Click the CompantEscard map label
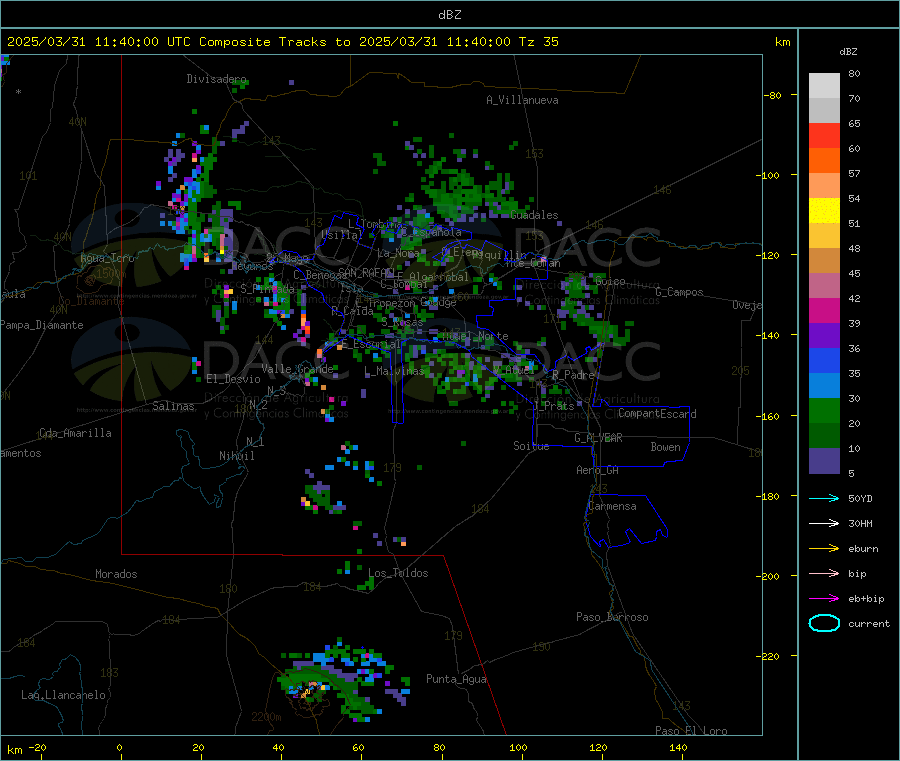 coord(657,414)
